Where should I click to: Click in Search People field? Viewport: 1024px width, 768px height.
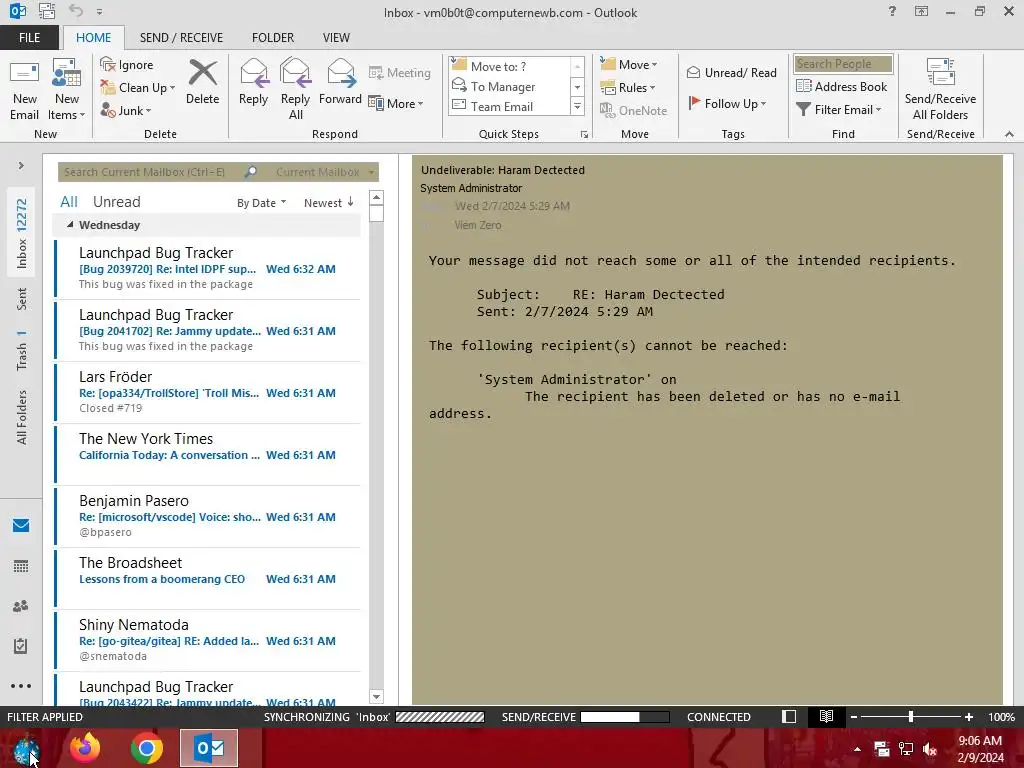coord(843,64)
